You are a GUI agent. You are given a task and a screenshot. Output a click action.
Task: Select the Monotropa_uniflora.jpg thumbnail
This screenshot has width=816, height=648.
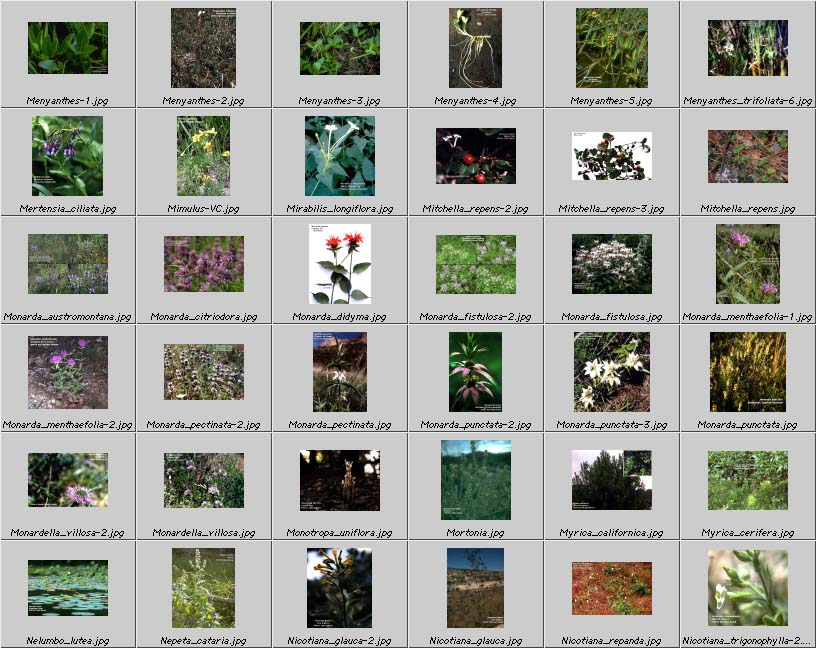(340, 479)
